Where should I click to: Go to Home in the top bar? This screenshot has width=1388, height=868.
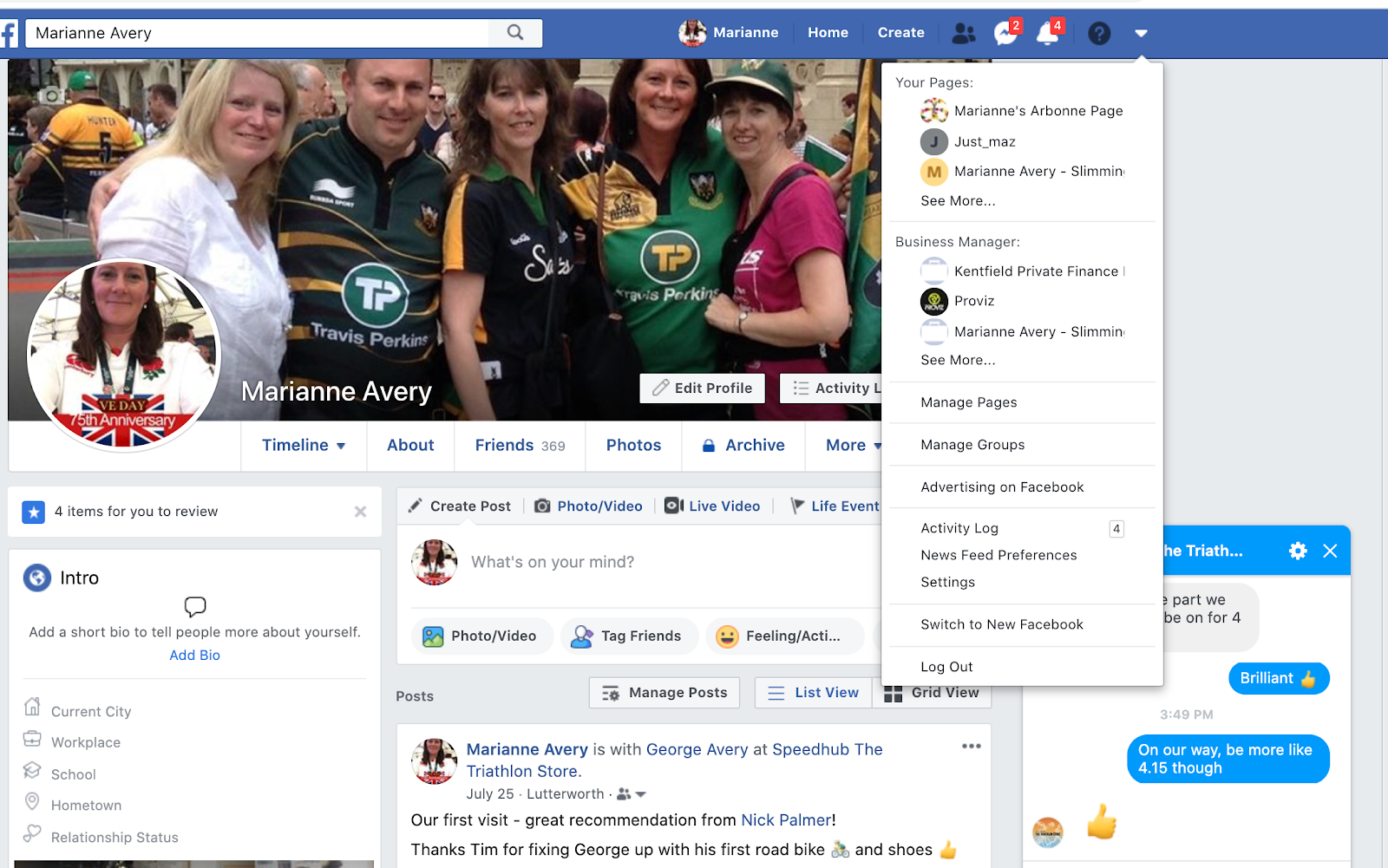tap(828, 33)
